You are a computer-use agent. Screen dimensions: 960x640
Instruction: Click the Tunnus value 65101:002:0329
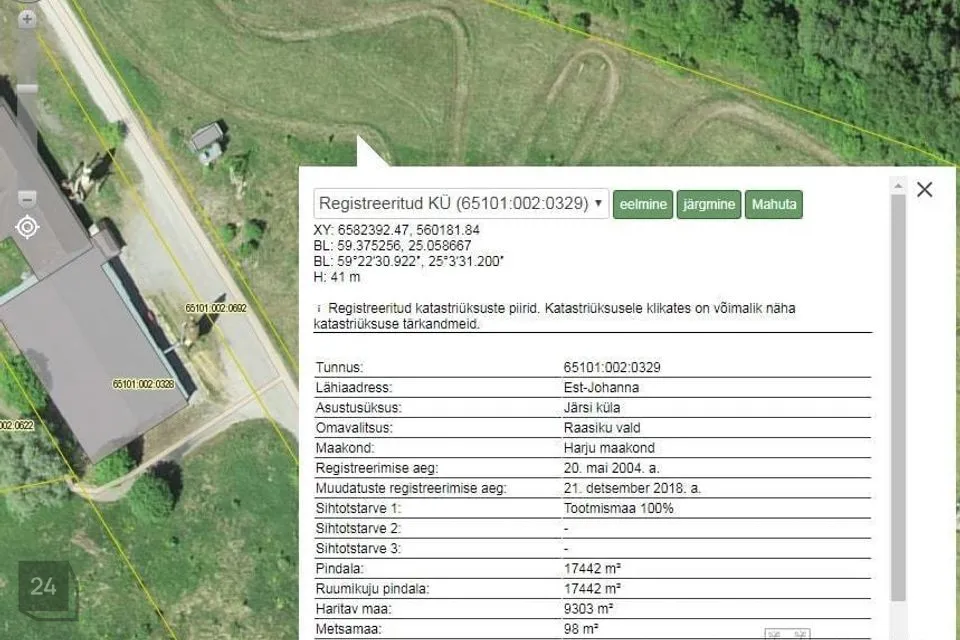pos(612,367)
